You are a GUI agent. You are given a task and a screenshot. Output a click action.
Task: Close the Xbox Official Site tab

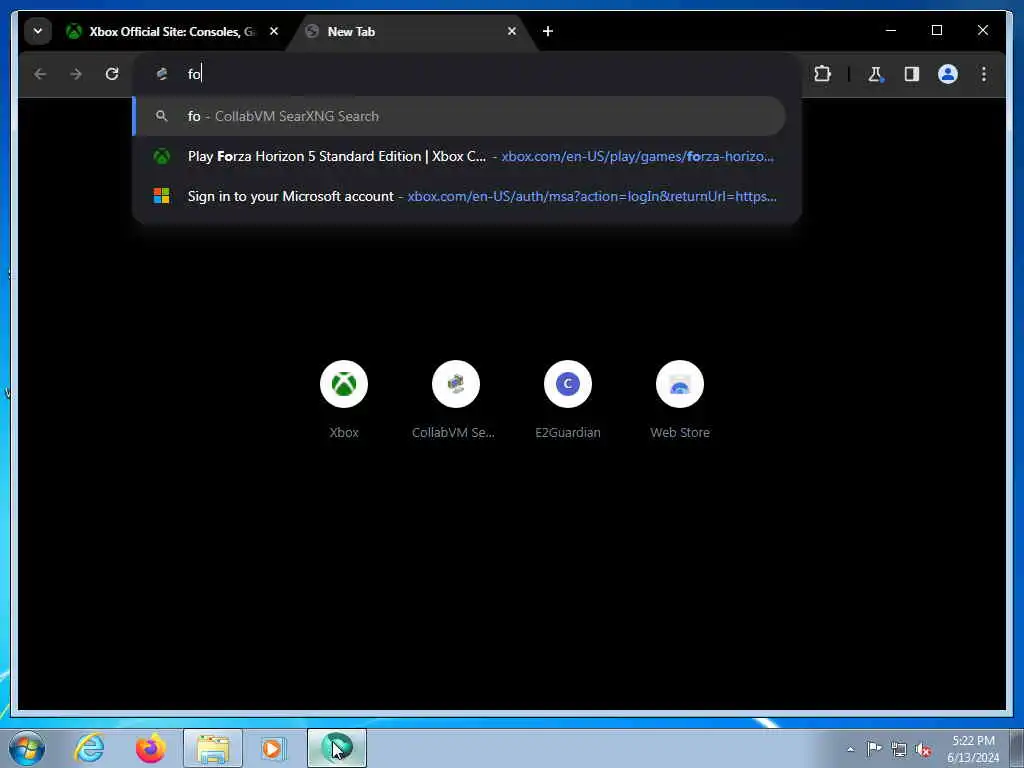[274, 31]
